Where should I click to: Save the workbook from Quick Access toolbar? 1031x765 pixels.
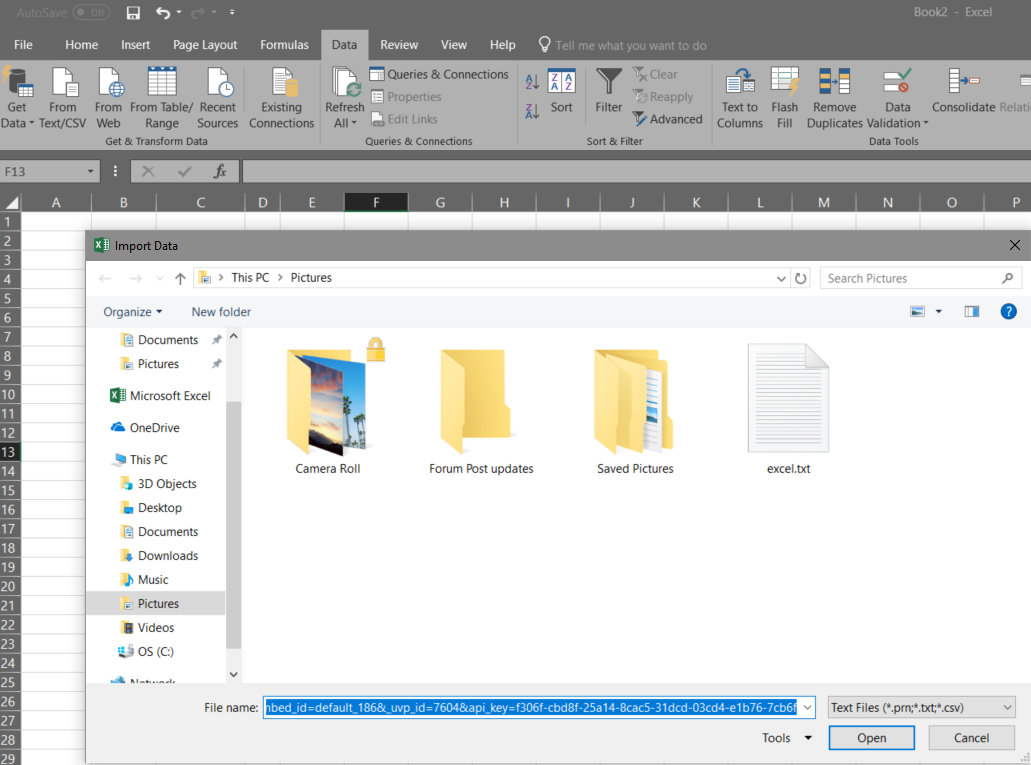tap(133, 12)
